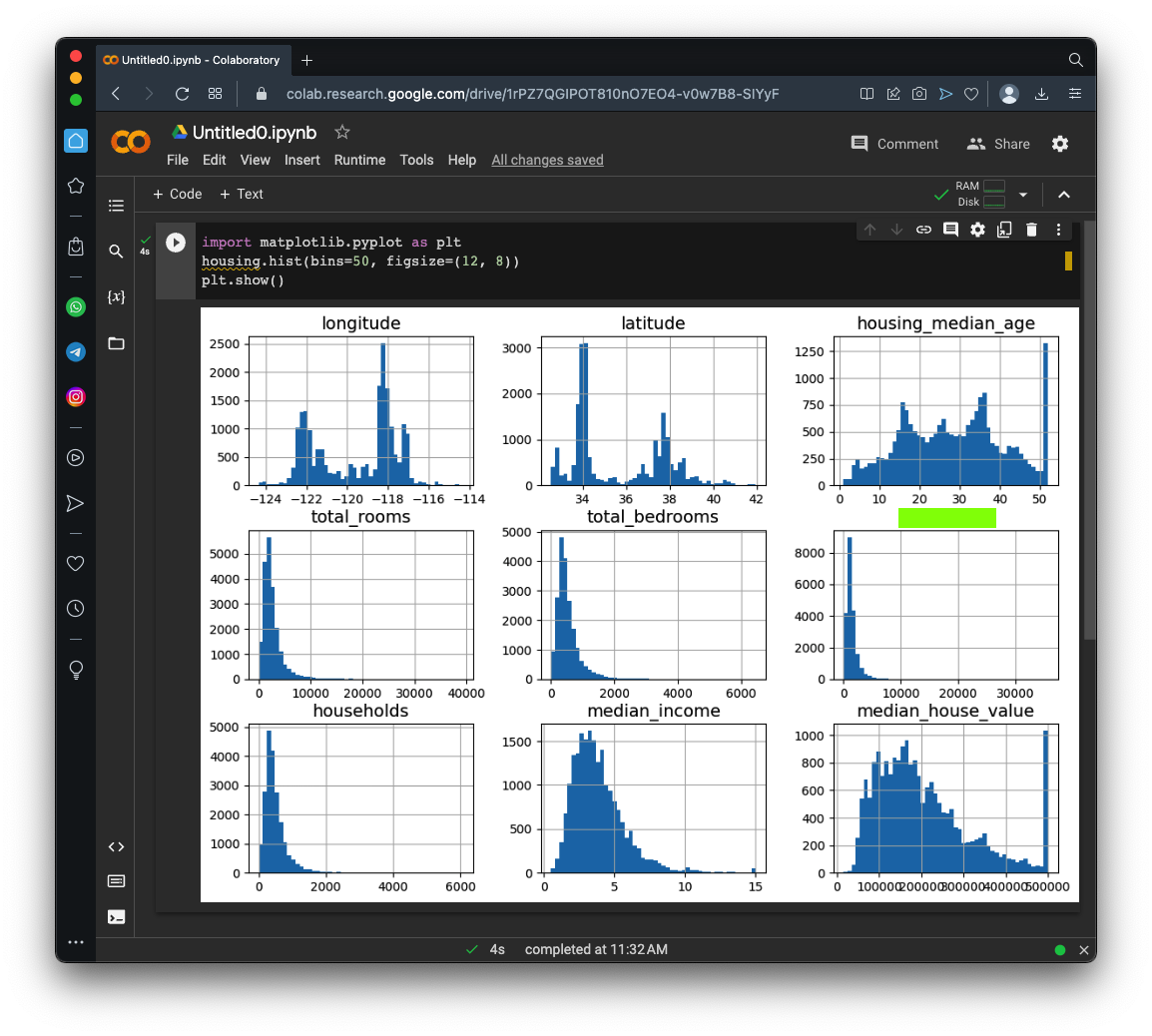The width and height of the screenshot is (1152, 1036).
Task: Click the Share button
Action: (x=998, y=144)
